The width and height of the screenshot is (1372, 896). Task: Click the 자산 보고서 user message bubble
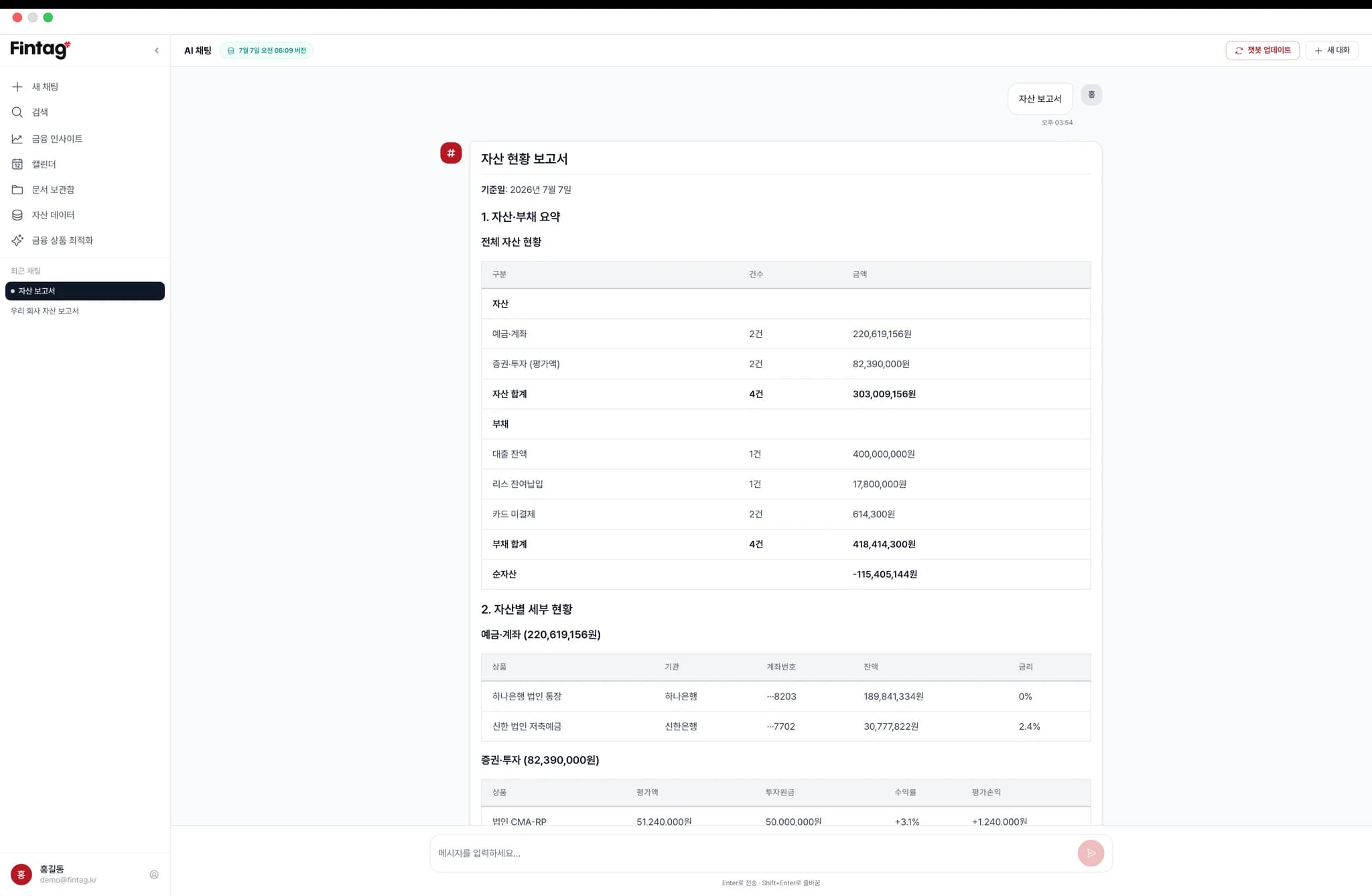[1040, 99]
